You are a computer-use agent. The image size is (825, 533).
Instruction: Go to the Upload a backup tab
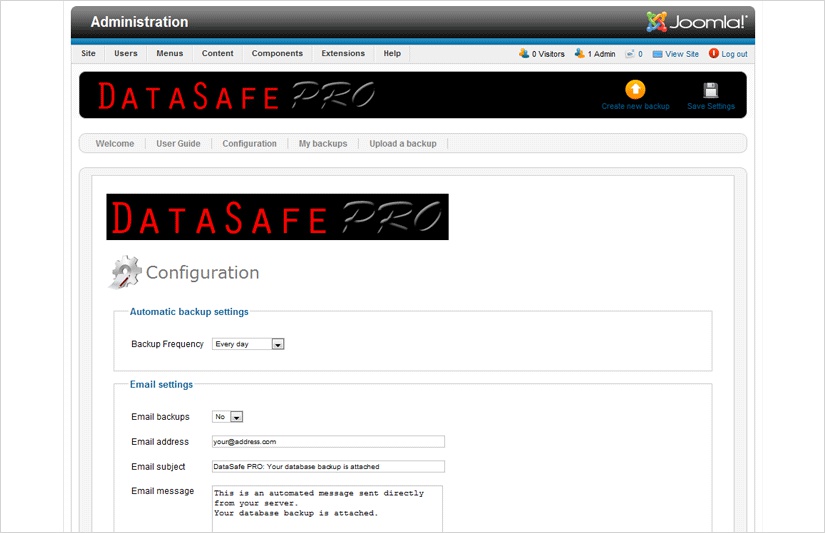(403, 144)
